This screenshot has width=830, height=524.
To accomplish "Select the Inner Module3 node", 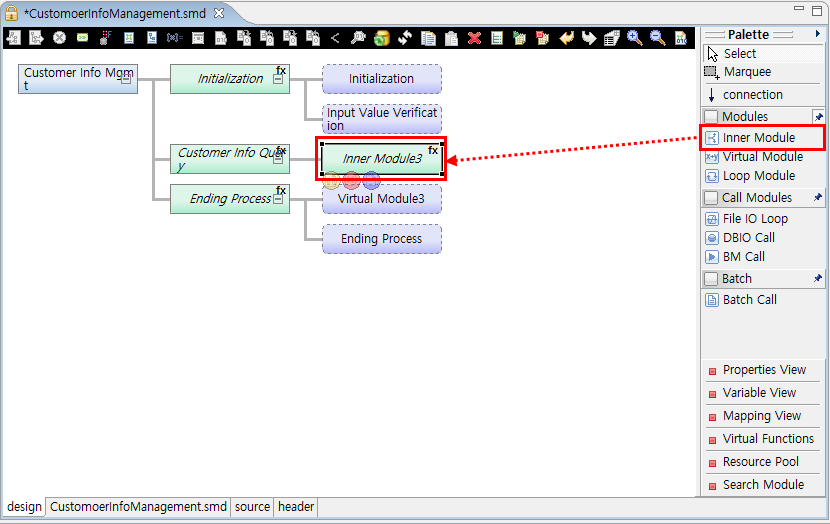I will [382, 158].
